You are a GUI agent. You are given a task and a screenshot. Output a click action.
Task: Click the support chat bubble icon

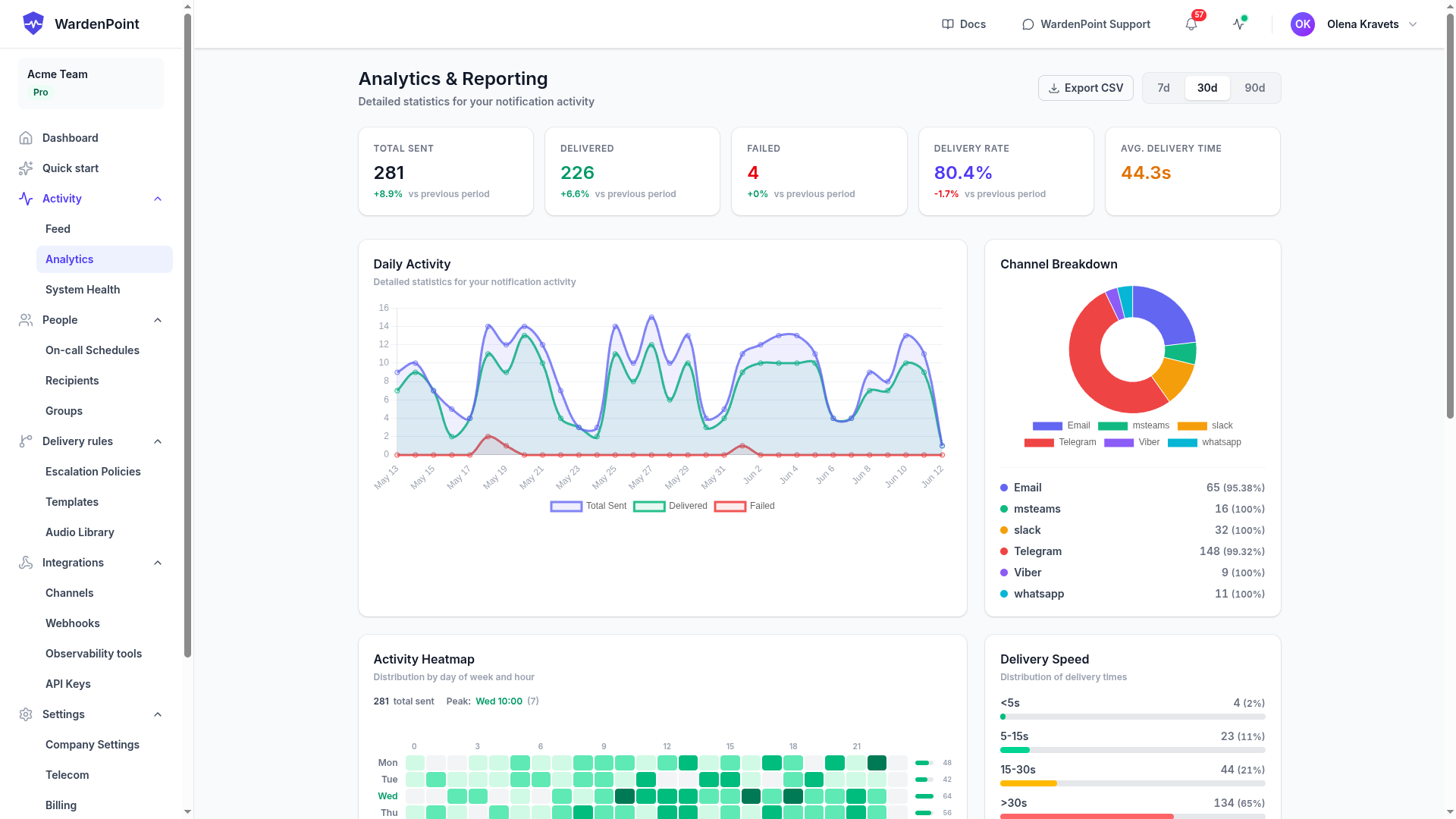1028,24
